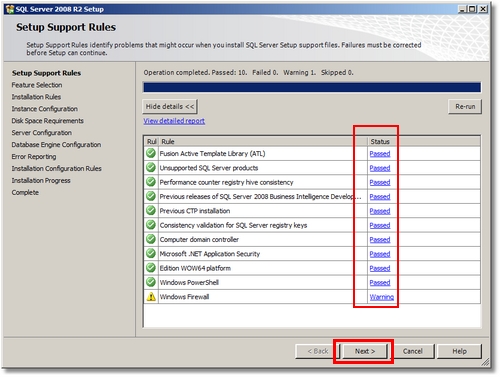Image resolution: width=500 pixels, height=377 pixels.
Task: Select the Error Reporting step
Action: 34,157
